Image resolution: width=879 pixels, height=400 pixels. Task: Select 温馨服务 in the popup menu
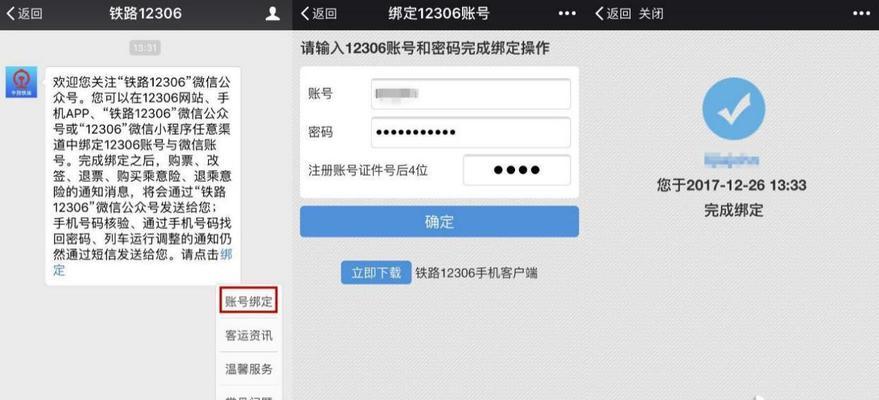coord(249,369)
